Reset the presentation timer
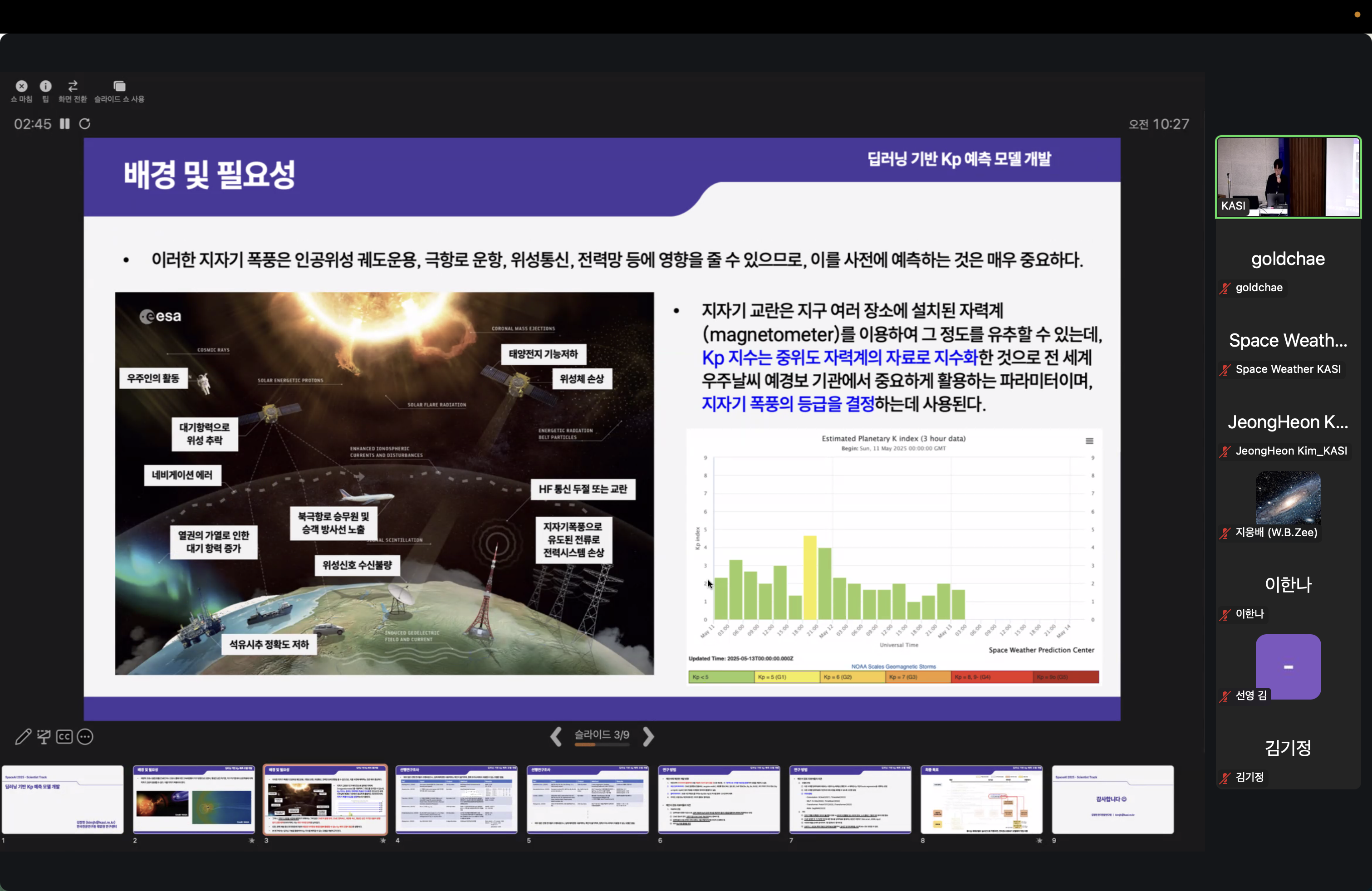This screenshot has height=891, width=1372. (x=85, y=124)
